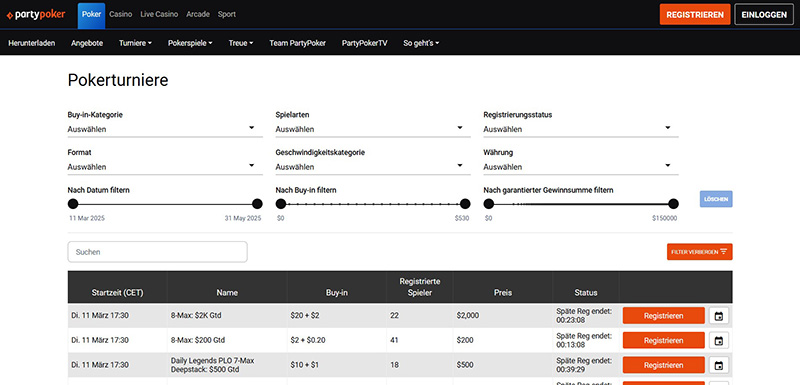Open the Spielarten dropdown
The width and height of the screenshot is (800, 385).
coord(373,129)
